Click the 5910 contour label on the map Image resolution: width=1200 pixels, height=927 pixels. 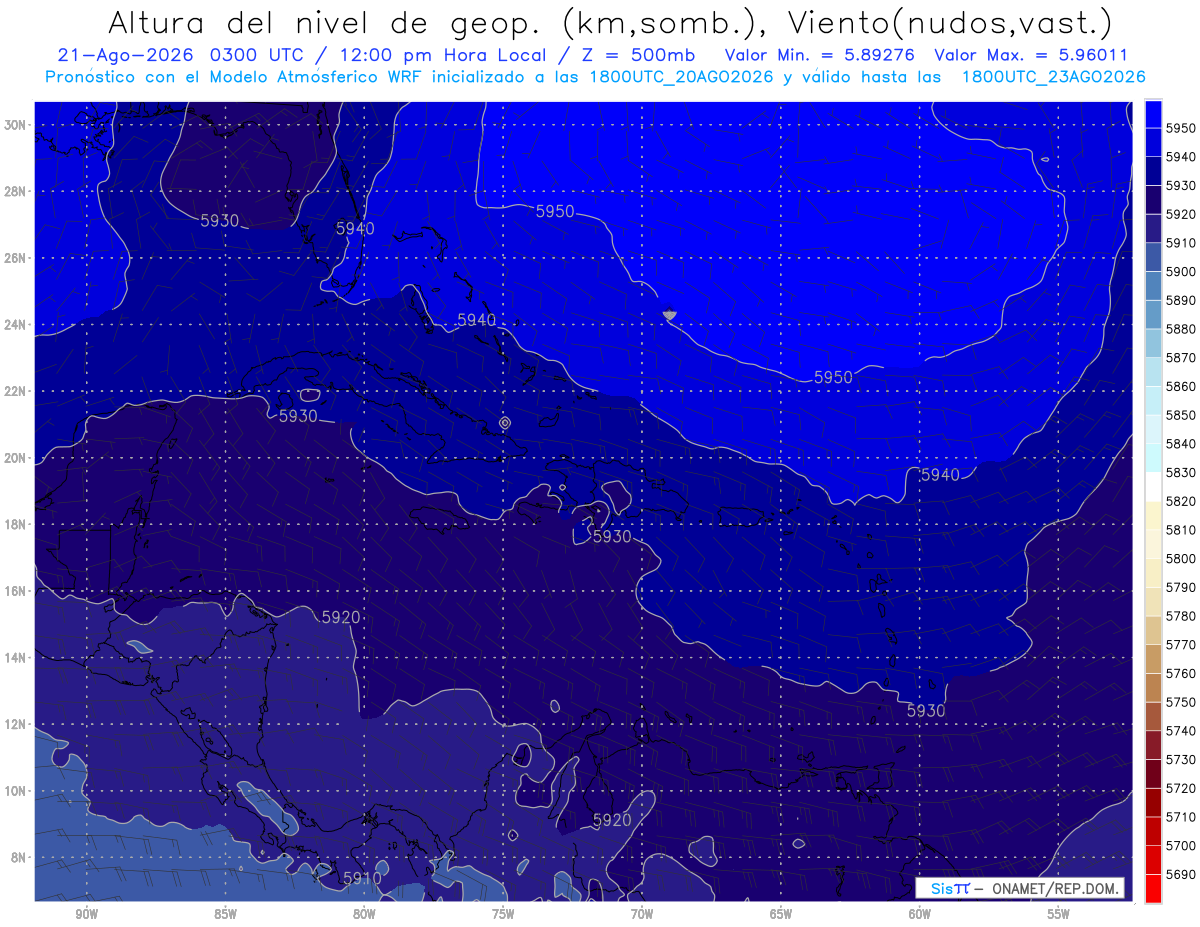[362, 878]
